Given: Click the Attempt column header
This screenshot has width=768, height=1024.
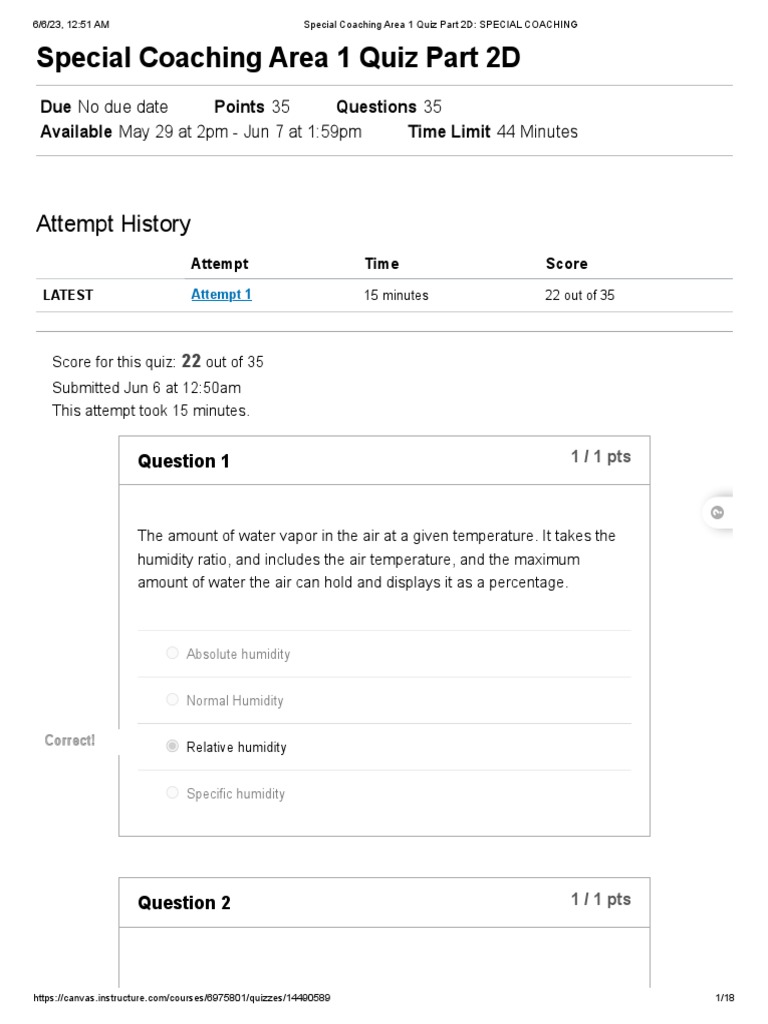Looking at the screenshot, I should pos(219,264).
